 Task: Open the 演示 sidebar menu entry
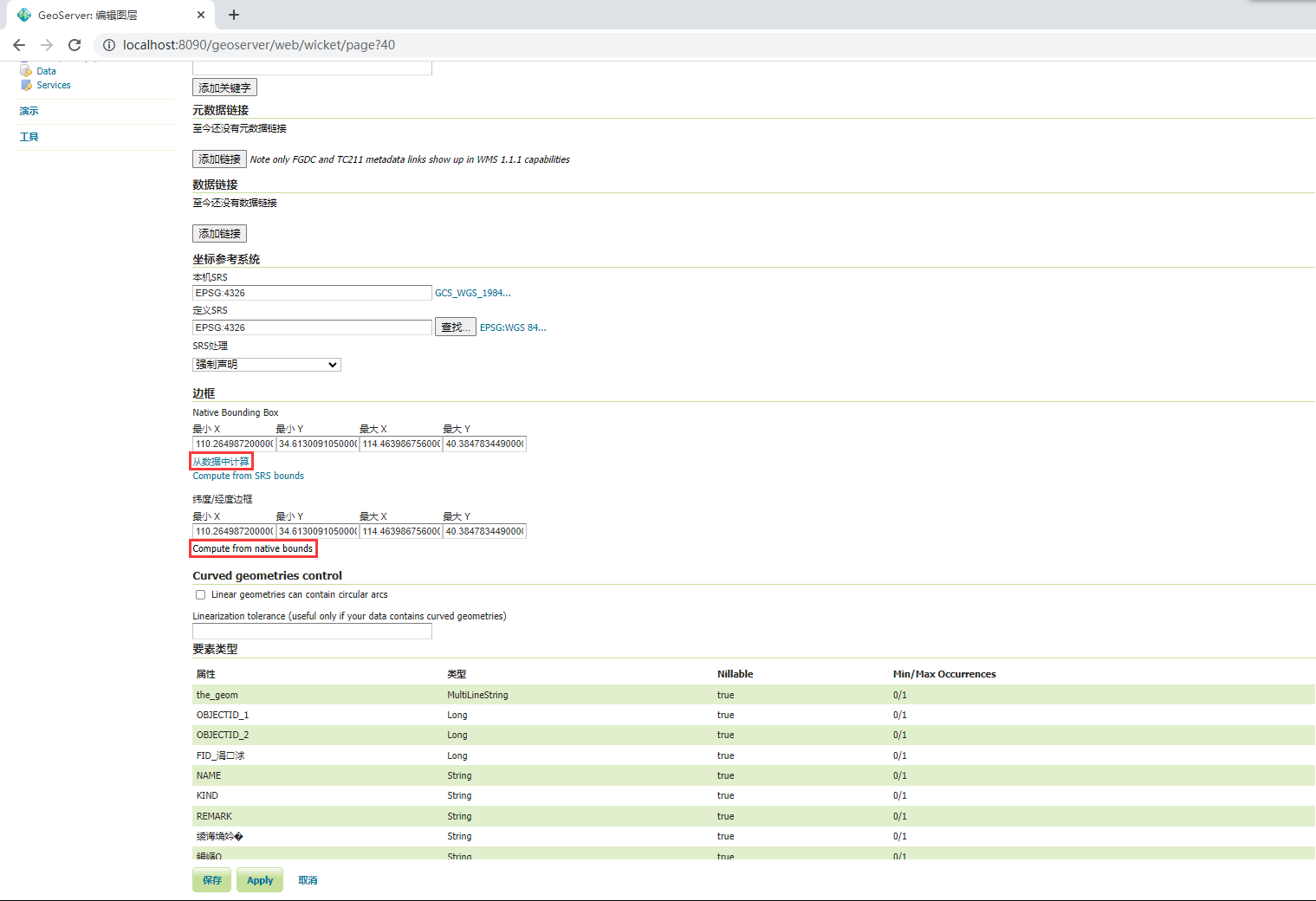tap(29, 111)
